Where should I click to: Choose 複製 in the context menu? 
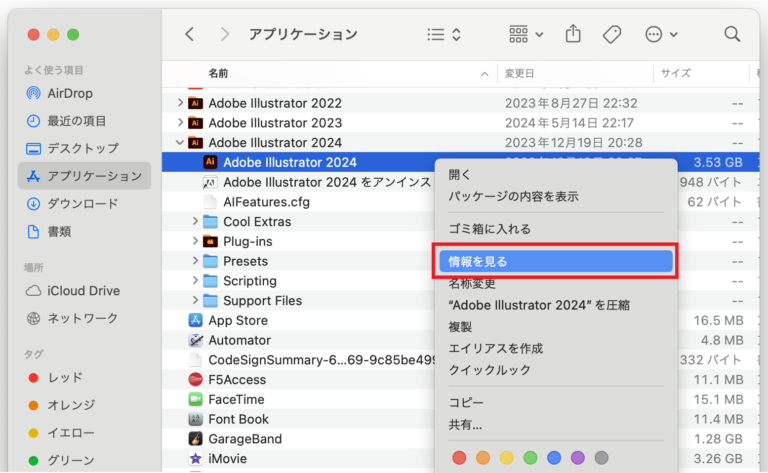point(556,327)
